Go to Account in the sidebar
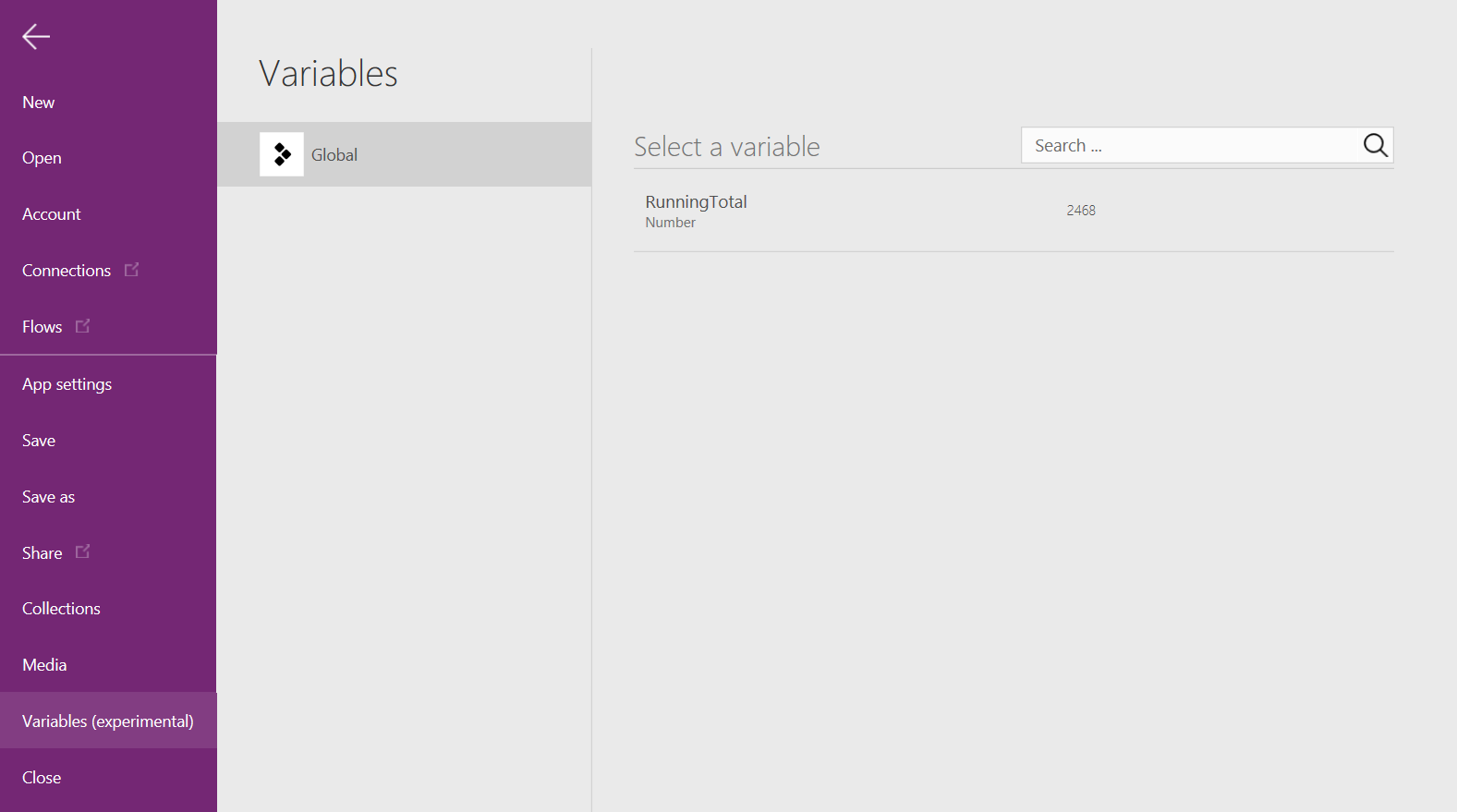The width and height of the screenshot is (1457, 812). [x=52, y=214]
